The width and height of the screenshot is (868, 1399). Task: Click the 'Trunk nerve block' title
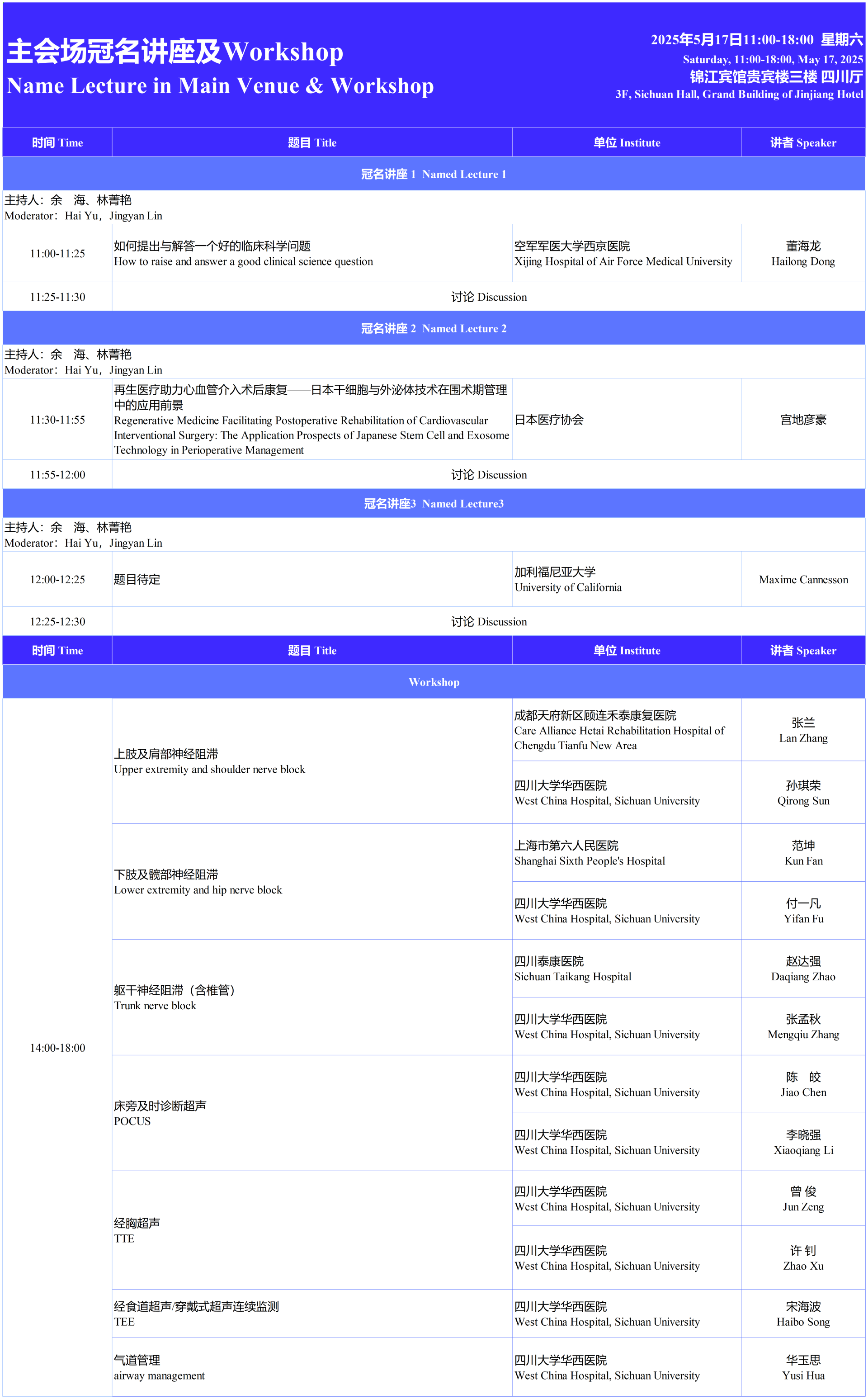(x=155, y=1006)
